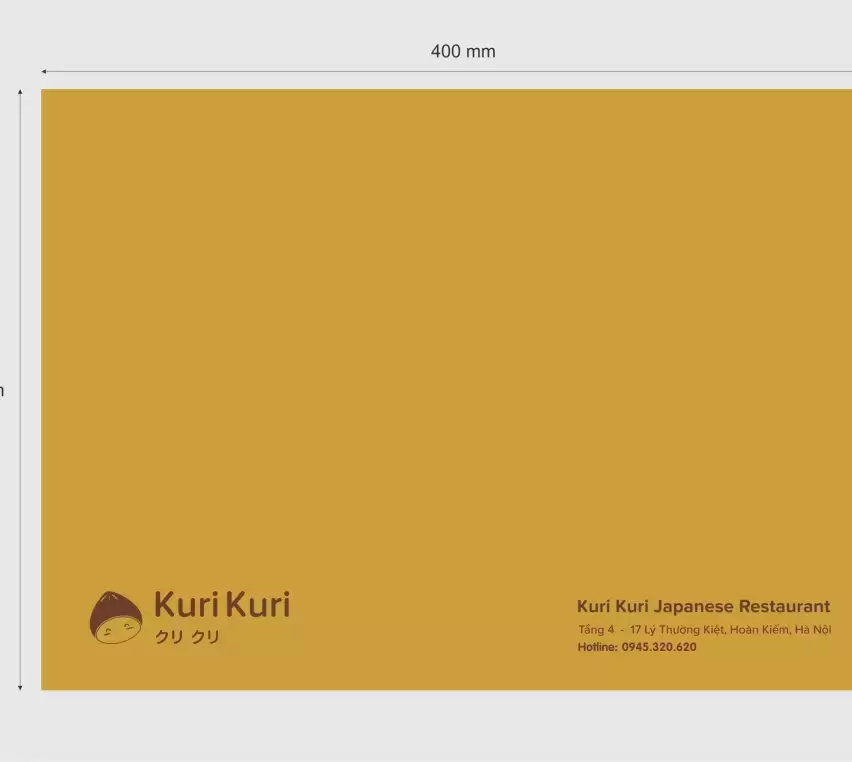Click the chestnut mascot logo icon

(116, 617)
